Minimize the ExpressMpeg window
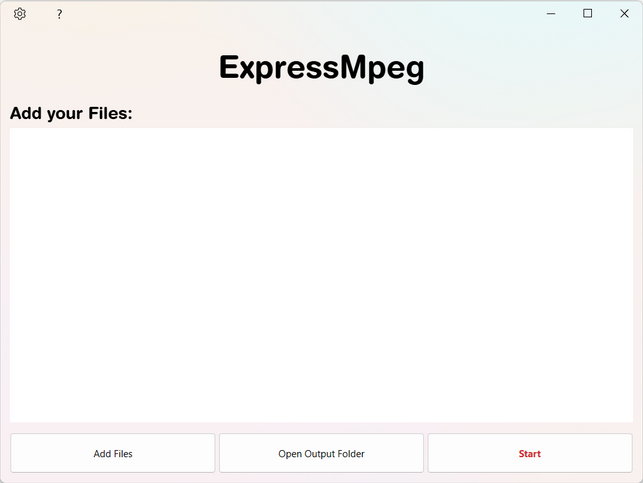Viewport: 643px width, 483px height. [551, 14]
